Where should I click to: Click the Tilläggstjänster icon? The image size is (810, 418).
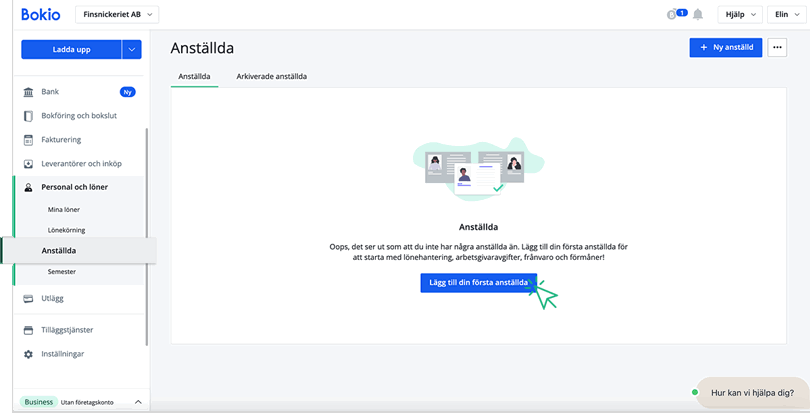(x=28, y=330)
